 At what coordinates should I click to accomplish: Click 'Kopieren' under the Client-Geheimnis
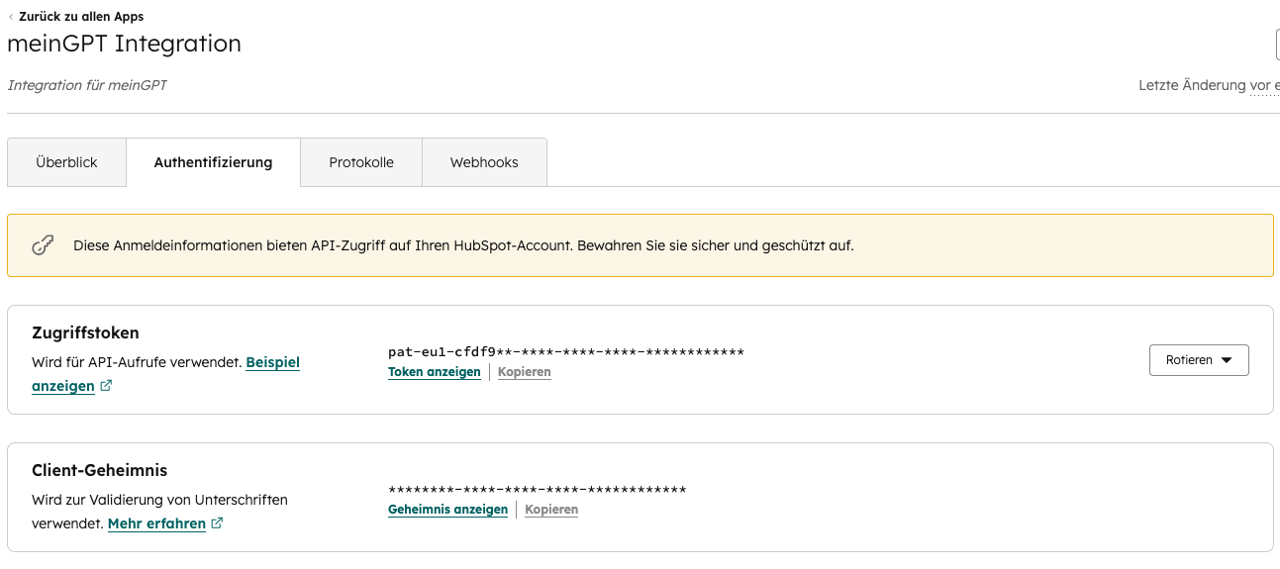(x=551, y=509)
